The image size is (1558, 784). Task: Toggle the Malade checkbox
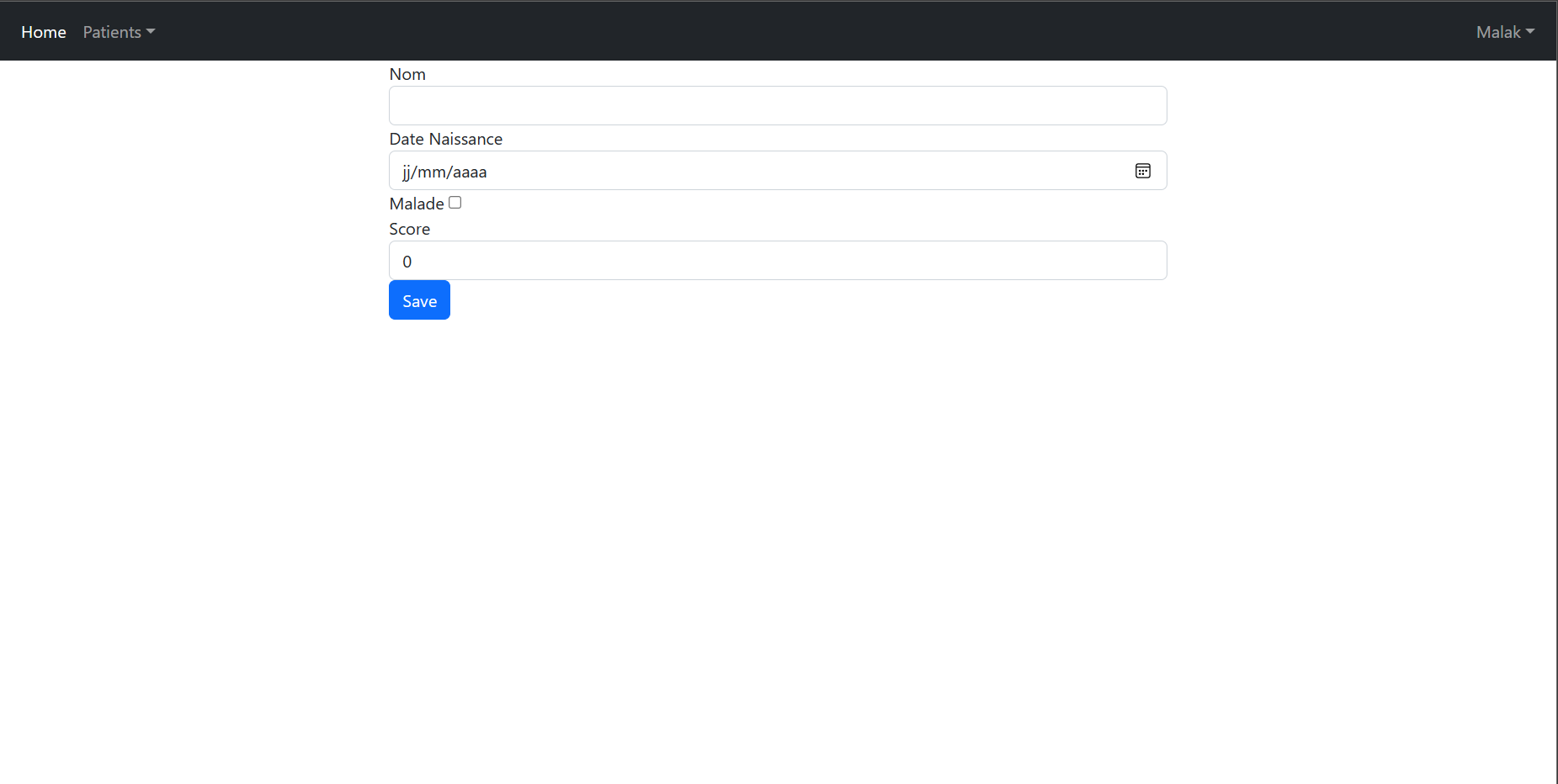tap(455, 202)
